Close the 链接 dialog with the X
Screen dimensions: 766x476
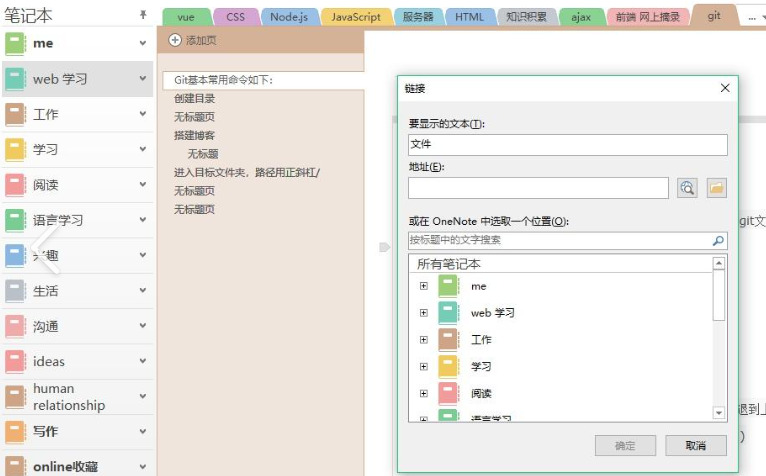pyautogui.click(x=725, y=88)
